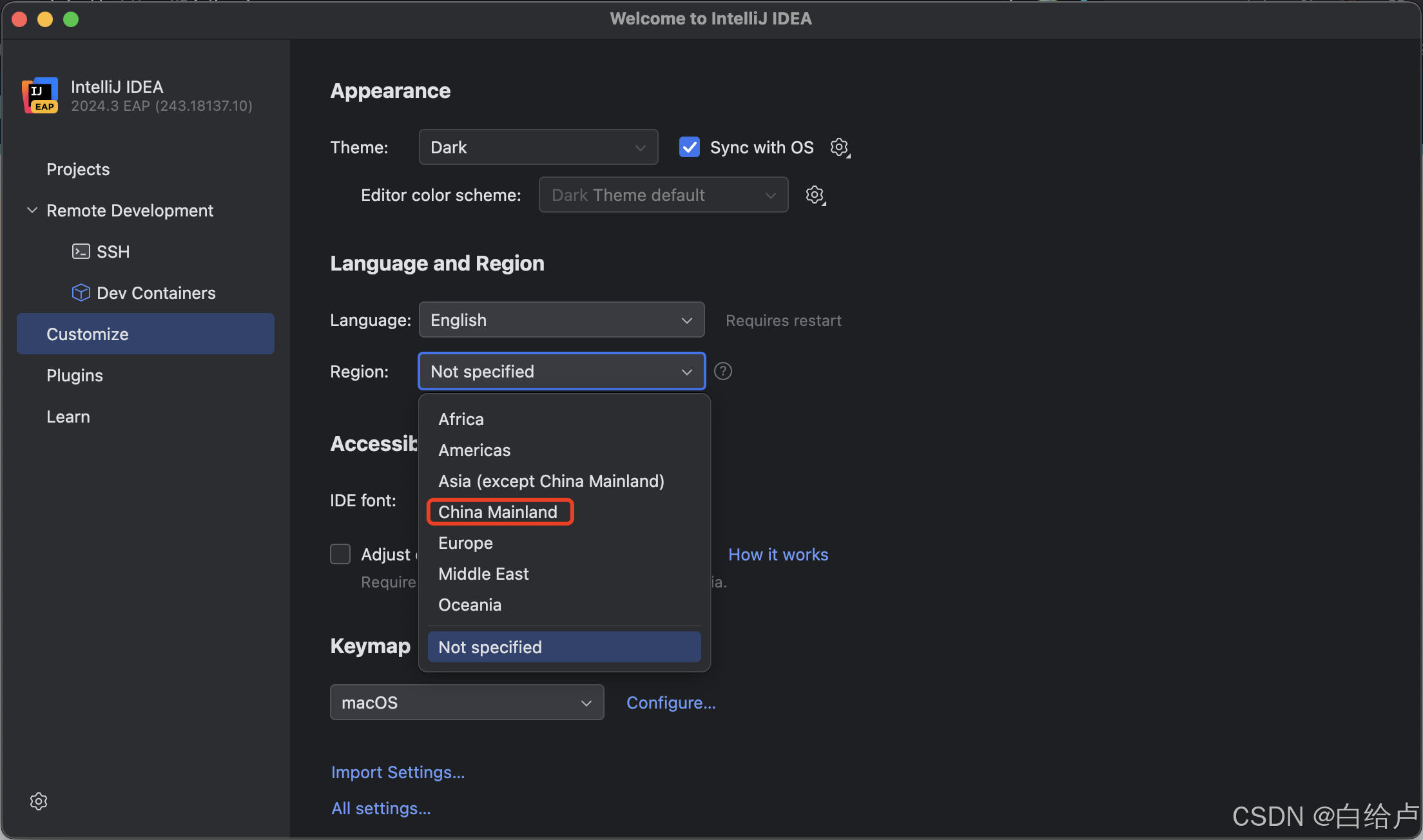The height and width of the screenshot is (840, 1423).
Task: Open the Theme dropdown showing Dark
Action: pyautogui.click(x=538, y=148)
